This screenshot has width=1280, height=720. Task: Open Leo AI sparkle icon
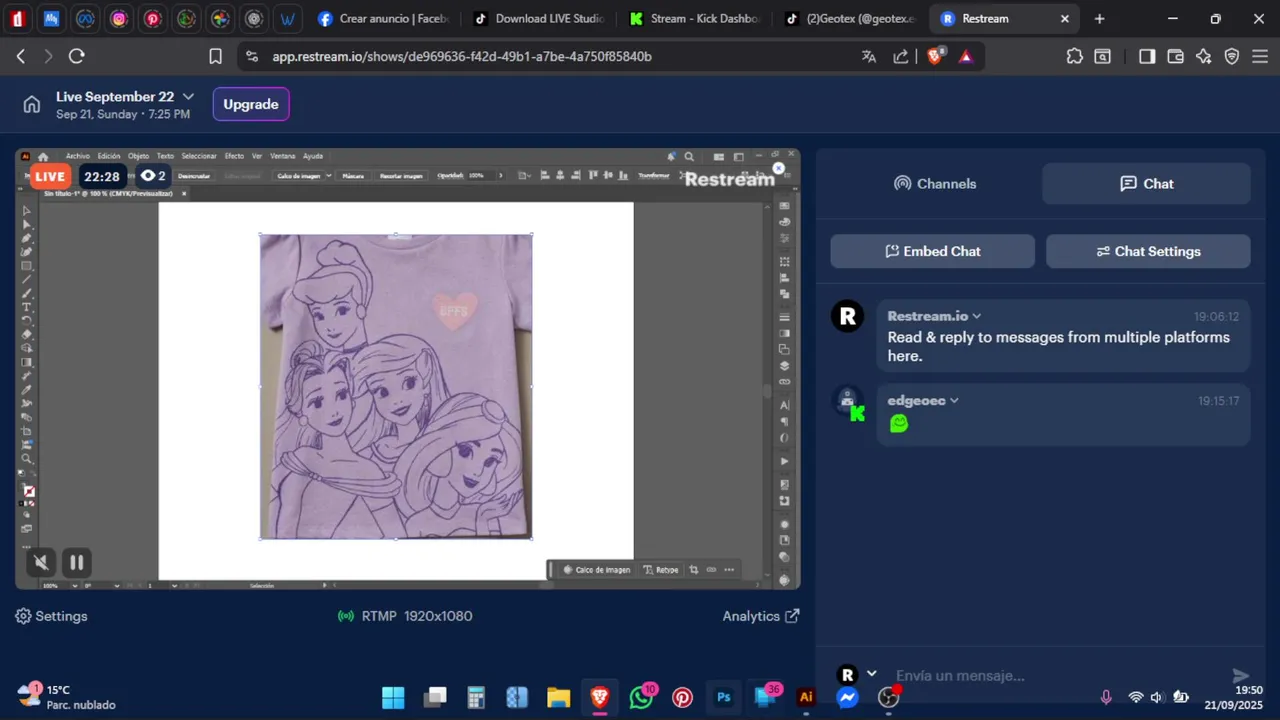tap(1204, 56)
